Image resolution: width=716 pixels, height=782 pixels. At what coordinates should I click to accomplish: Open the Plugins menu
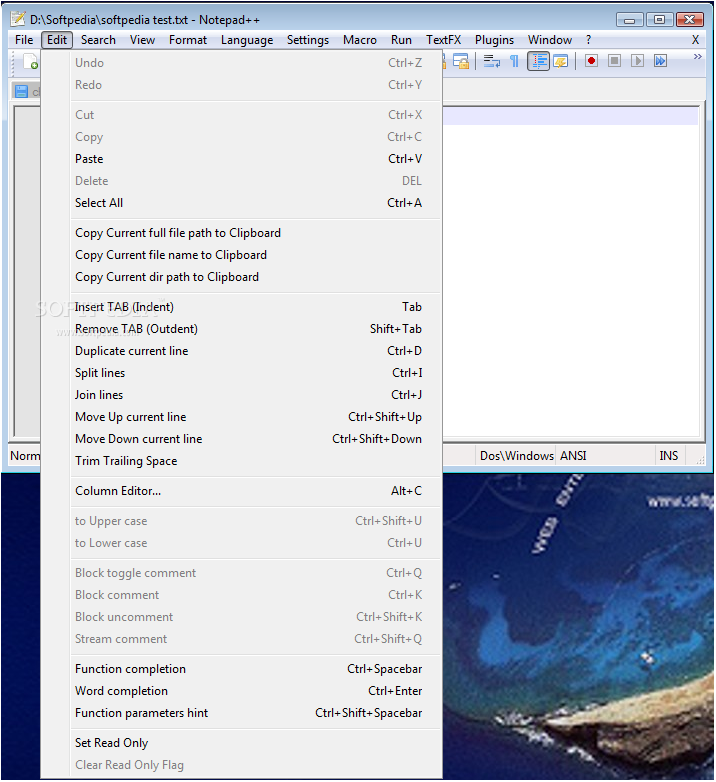494,40
